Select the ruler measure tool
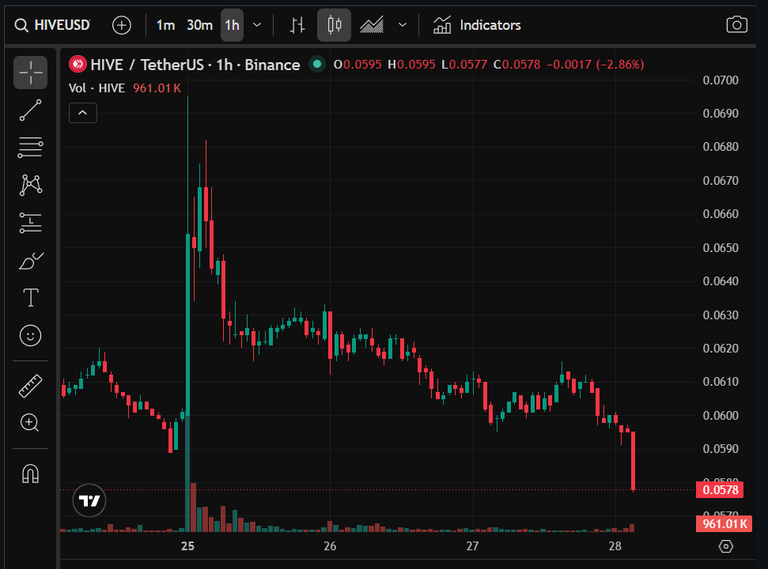The image size is (768, 569). (30, 385)
